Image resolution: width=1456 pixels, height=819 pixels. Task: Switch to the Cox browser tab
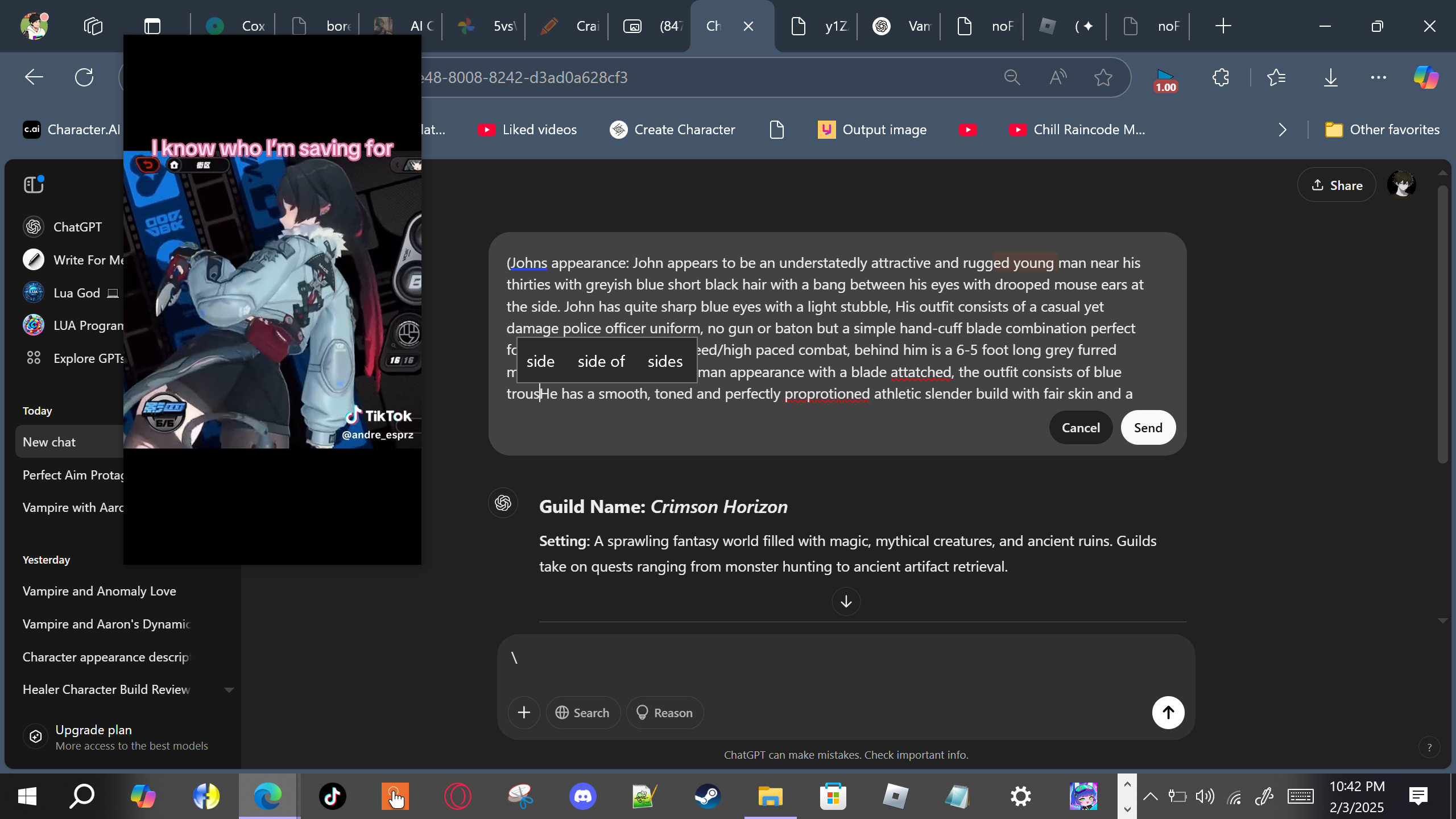click(x=235, y=26)
